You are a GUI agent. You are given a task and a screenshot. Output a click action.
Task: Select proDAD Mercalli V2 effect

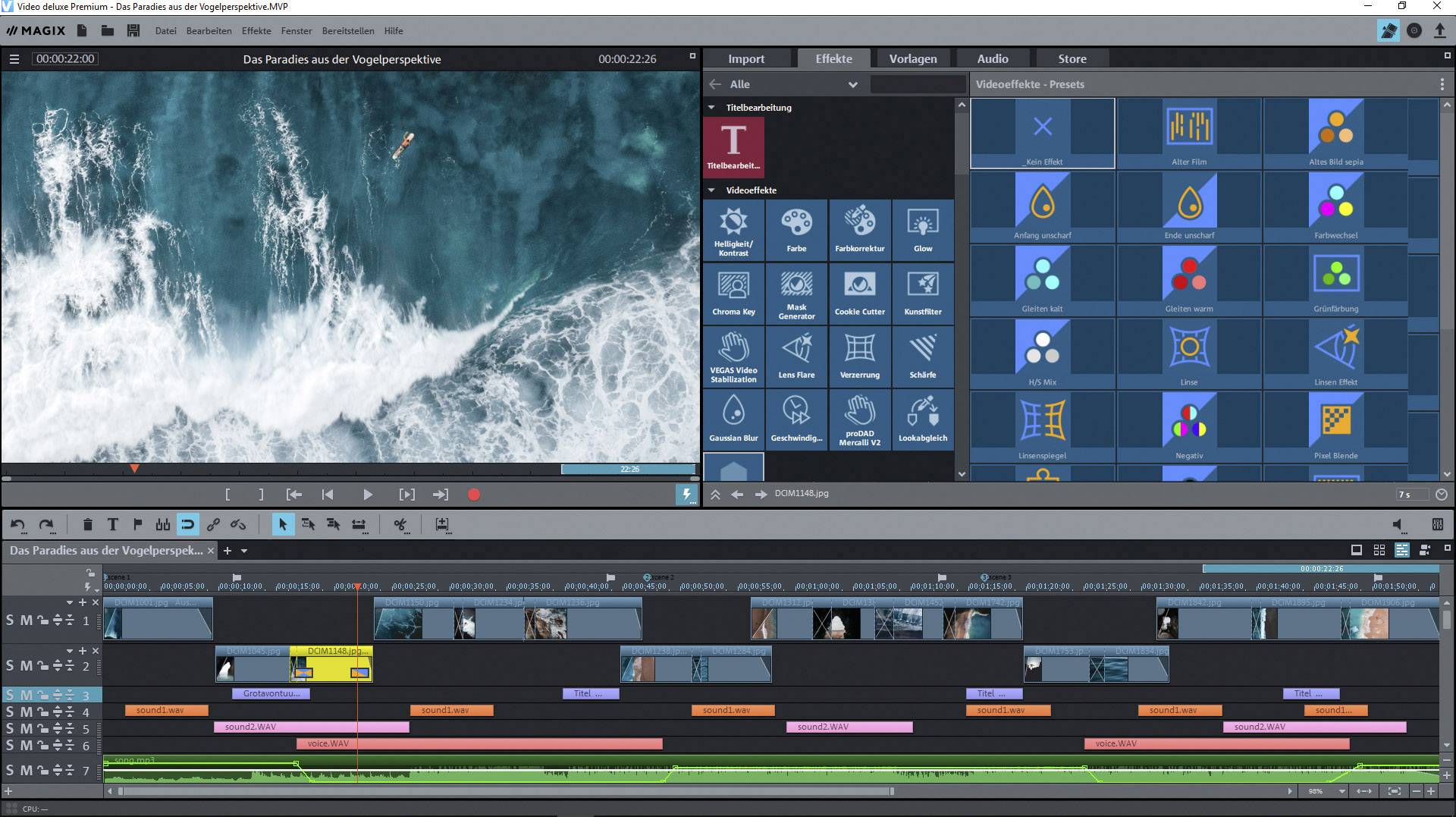point(860,419)
